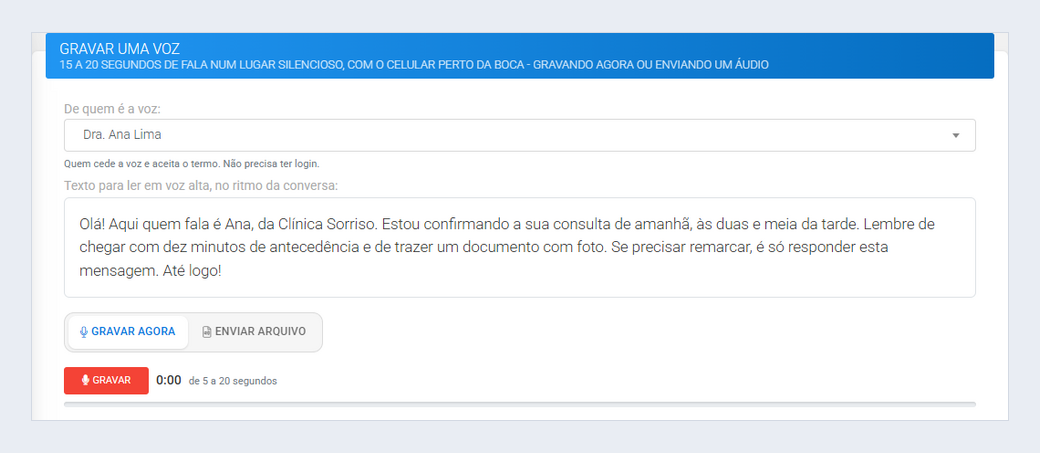1040x453 pixels.
Task: Switch to the Enviar Arquivo tab
Action: (x=254, y=332)
